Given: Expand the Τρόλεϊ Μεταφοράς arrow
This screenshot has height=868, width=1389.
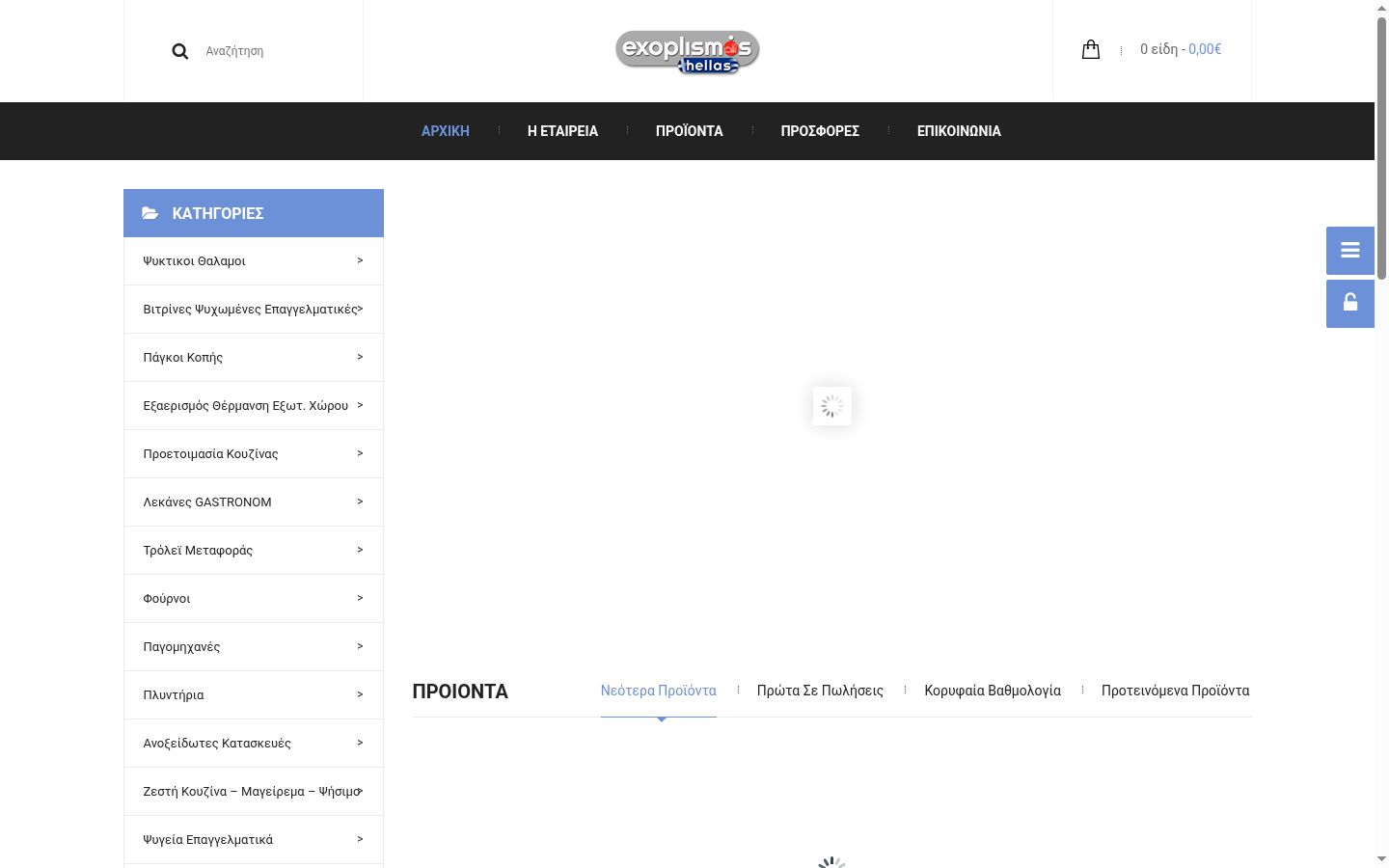Looking at the screenshot, I should pyautogui.click(x=360, y=550).
